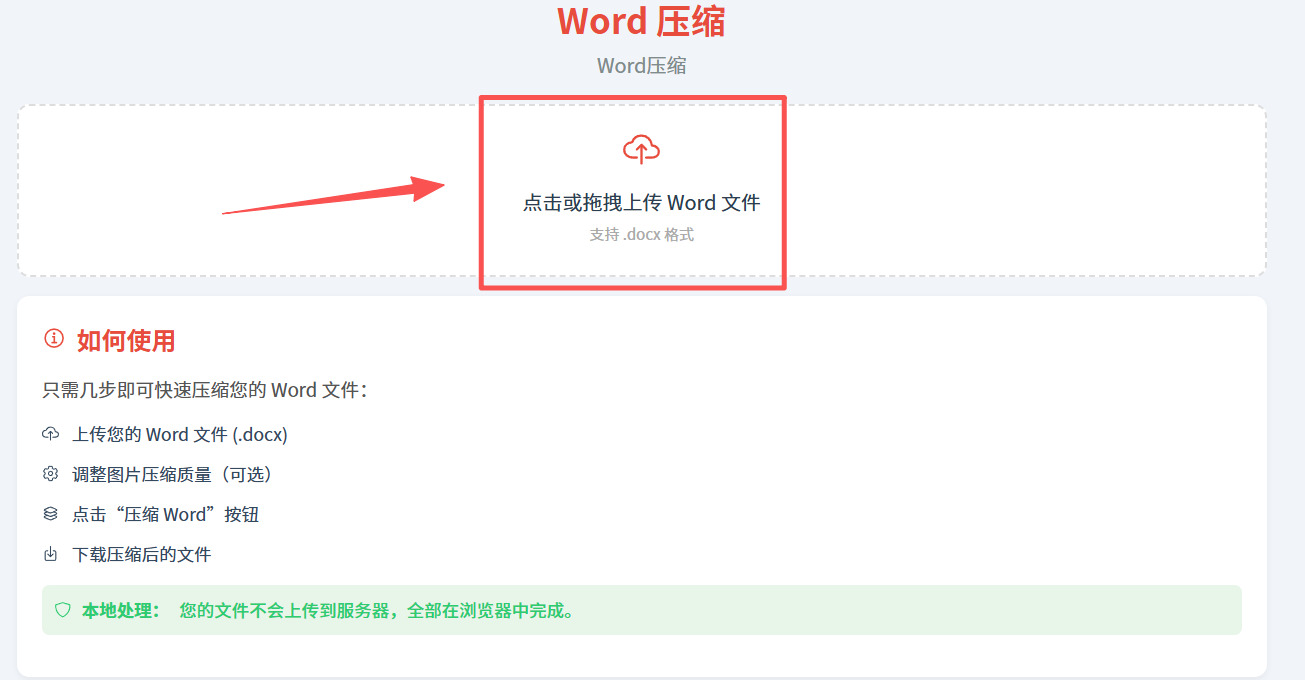
Task: Click the 'Word压缩' subtitle
Action: pos(641,66)
